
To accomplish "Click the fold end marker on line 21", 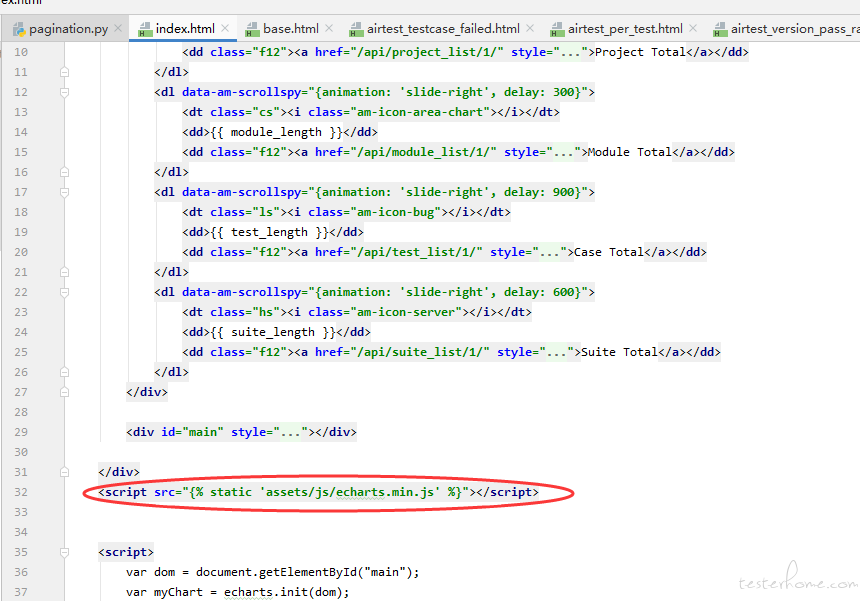I will tap(64, 272).
